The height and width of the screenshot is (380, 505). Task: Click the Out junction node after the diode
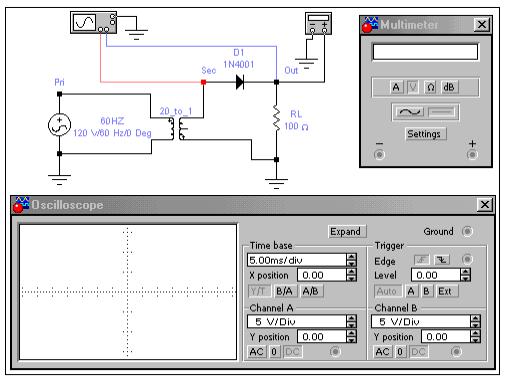[276, 82]
